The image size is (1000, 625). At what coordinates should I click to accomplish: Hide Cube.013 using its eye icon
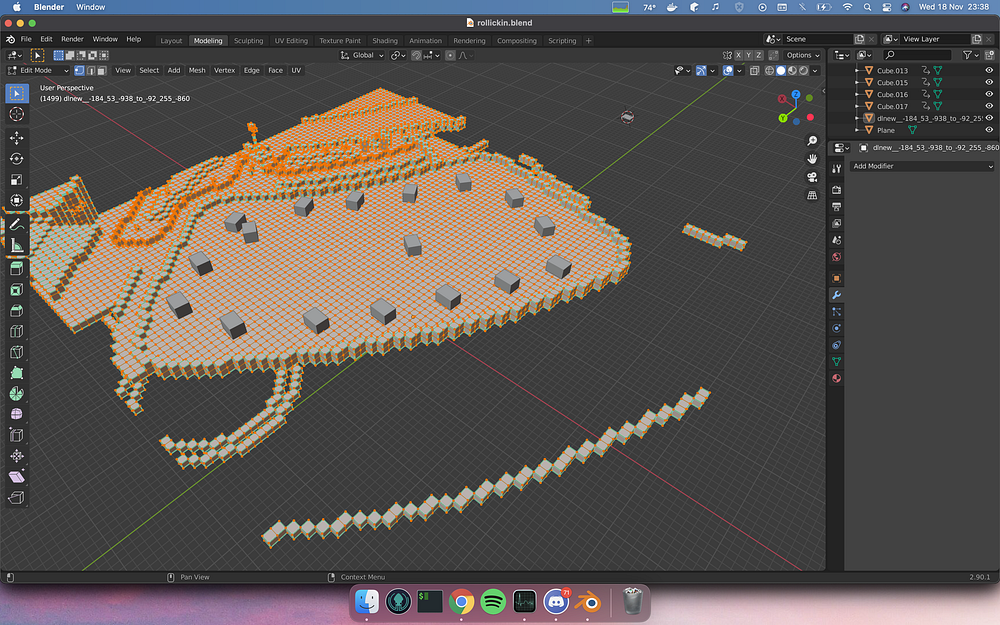coord(989,70)
